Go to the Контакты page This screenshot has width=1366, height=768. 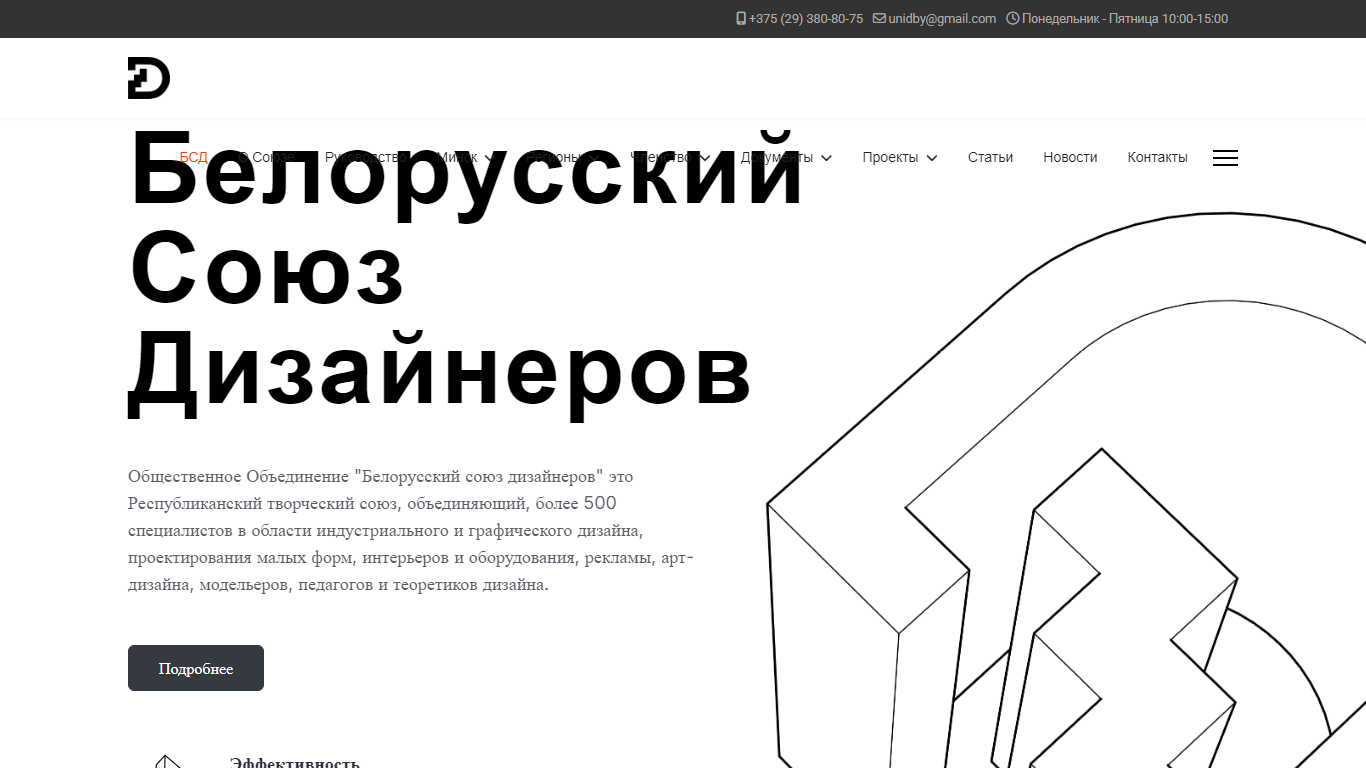click(1157, 157)
